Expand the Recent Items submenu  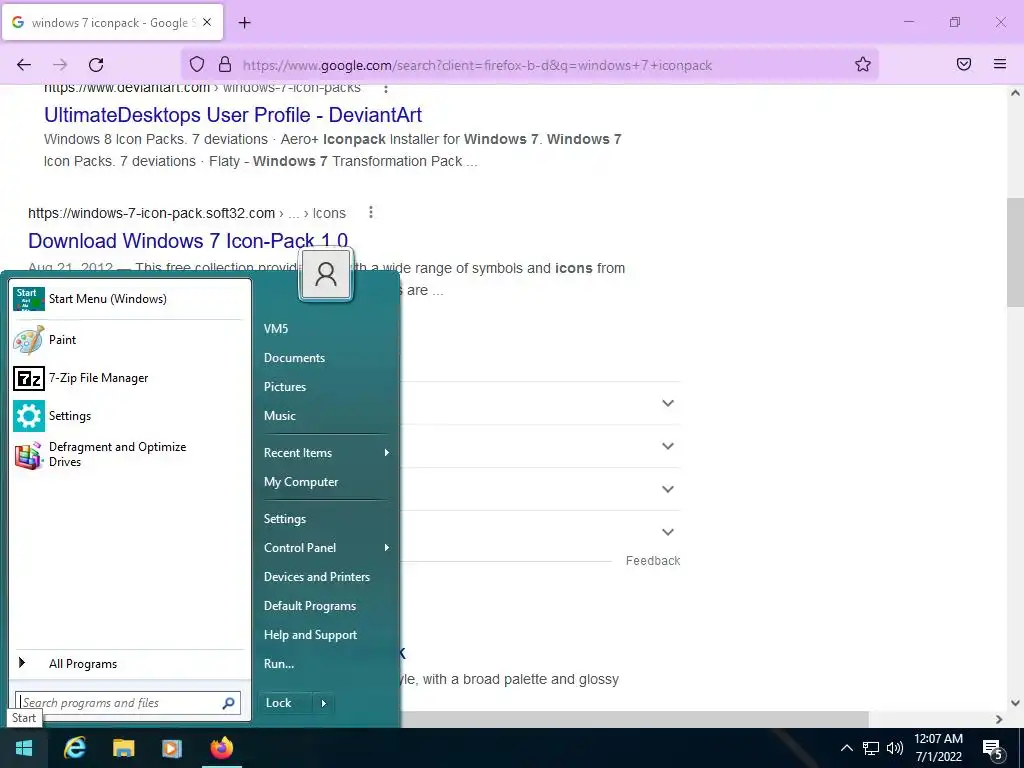coord(327,453)
